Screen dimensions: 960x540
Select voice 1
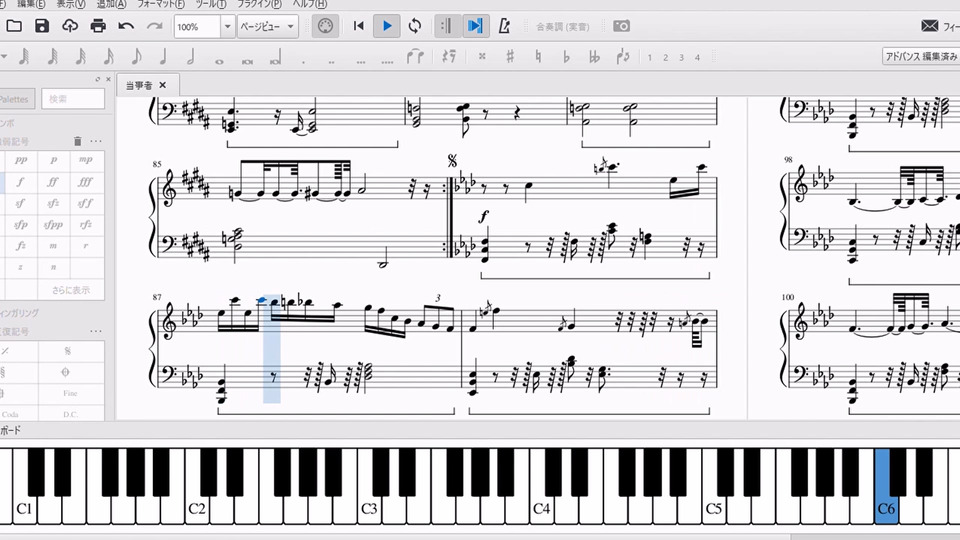pyautogui.click(x=650, y=57)
